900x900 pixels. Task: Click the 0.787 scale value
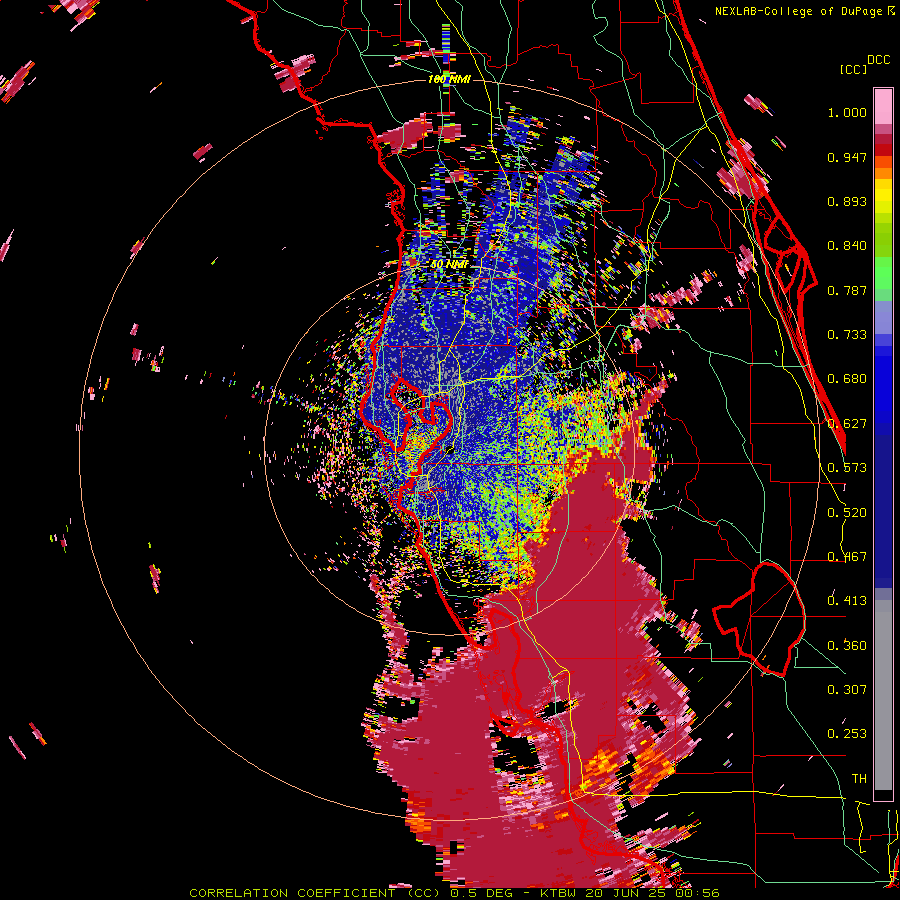[x=847, y=290]
